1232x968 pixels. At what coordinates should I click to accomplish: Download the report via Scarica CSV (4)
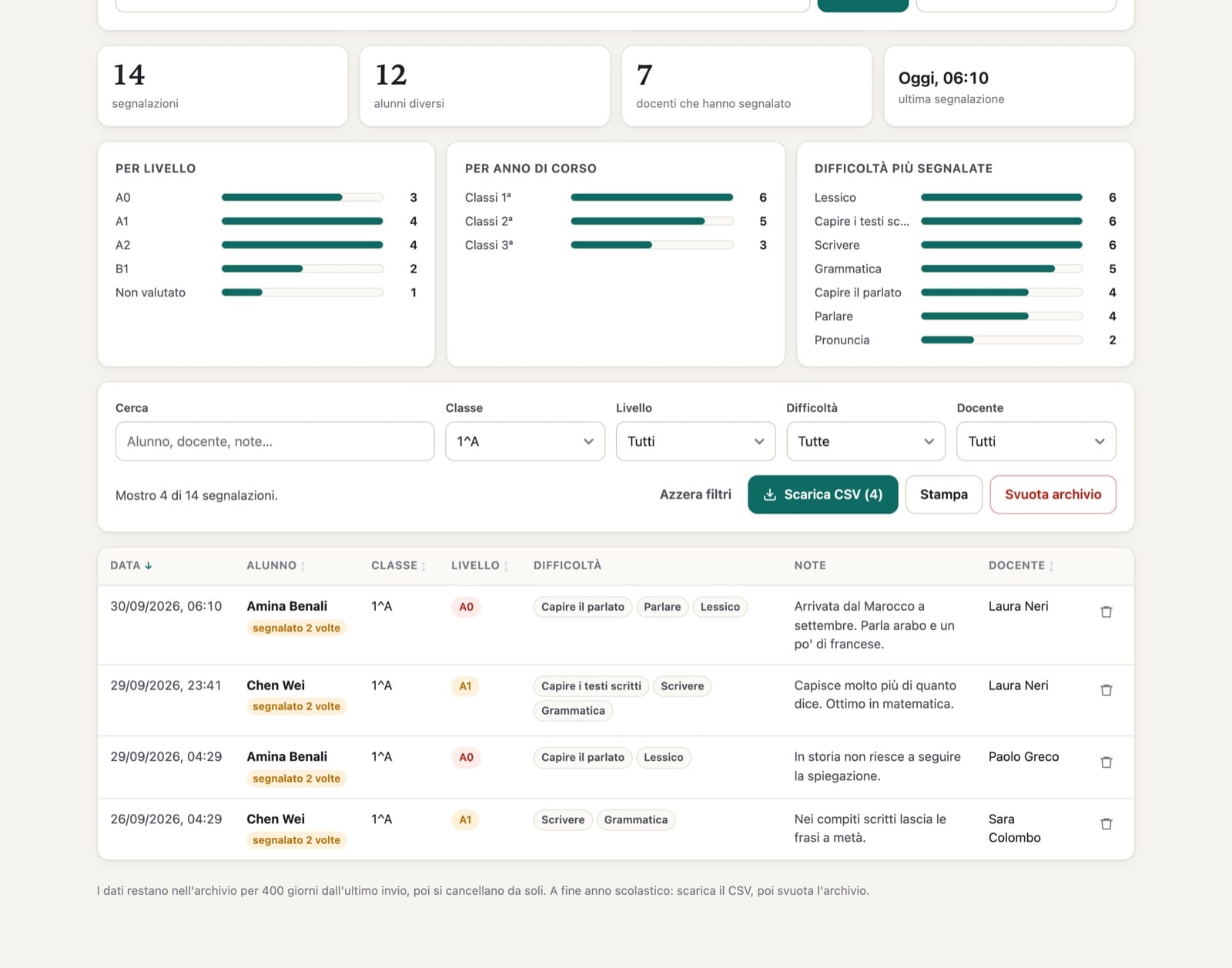coord(822,494)
